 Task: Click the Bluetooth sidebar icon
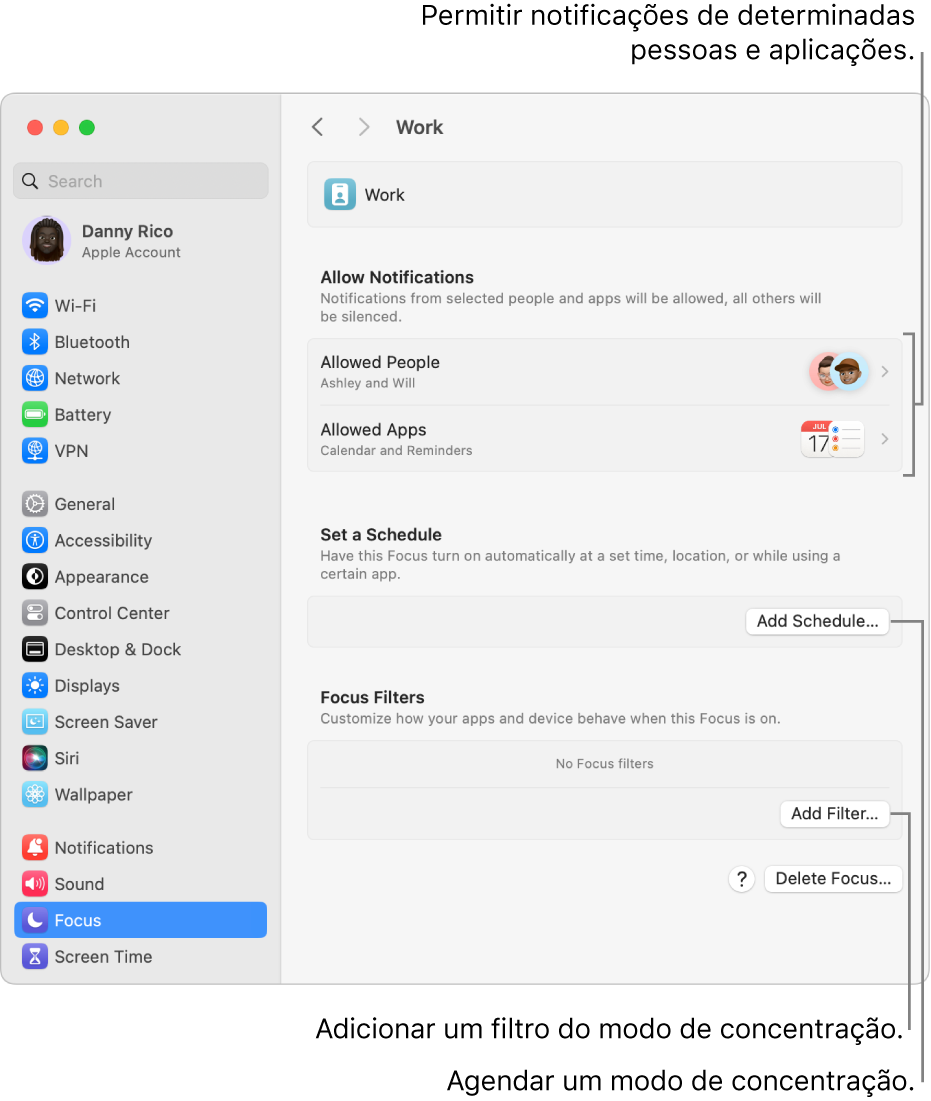click(x=34, y=342)
